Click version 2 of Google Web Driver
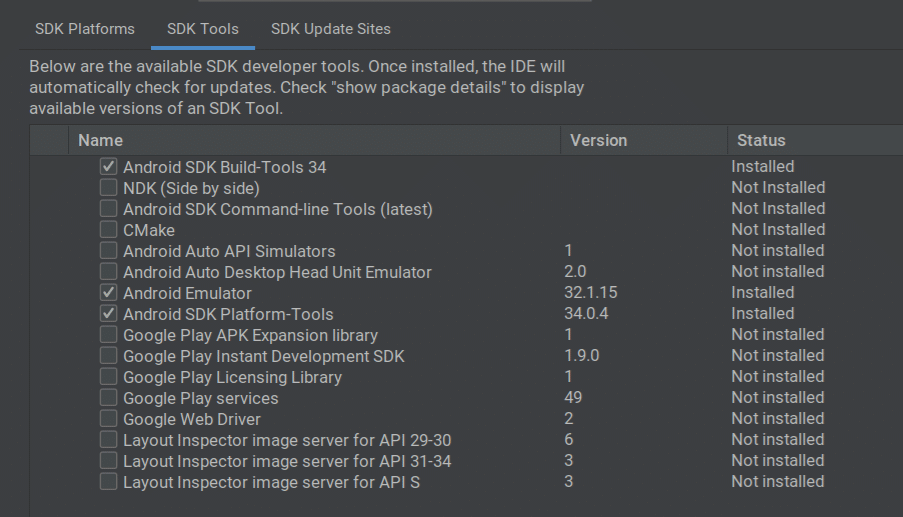 click(x=568, y=419)
